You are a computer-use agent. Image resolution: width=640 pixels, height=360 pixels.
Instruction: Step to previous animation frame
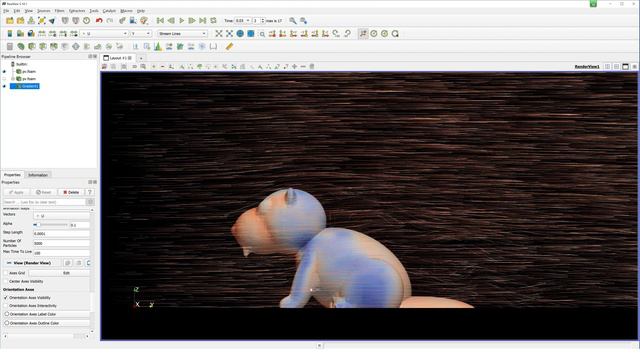171,20
